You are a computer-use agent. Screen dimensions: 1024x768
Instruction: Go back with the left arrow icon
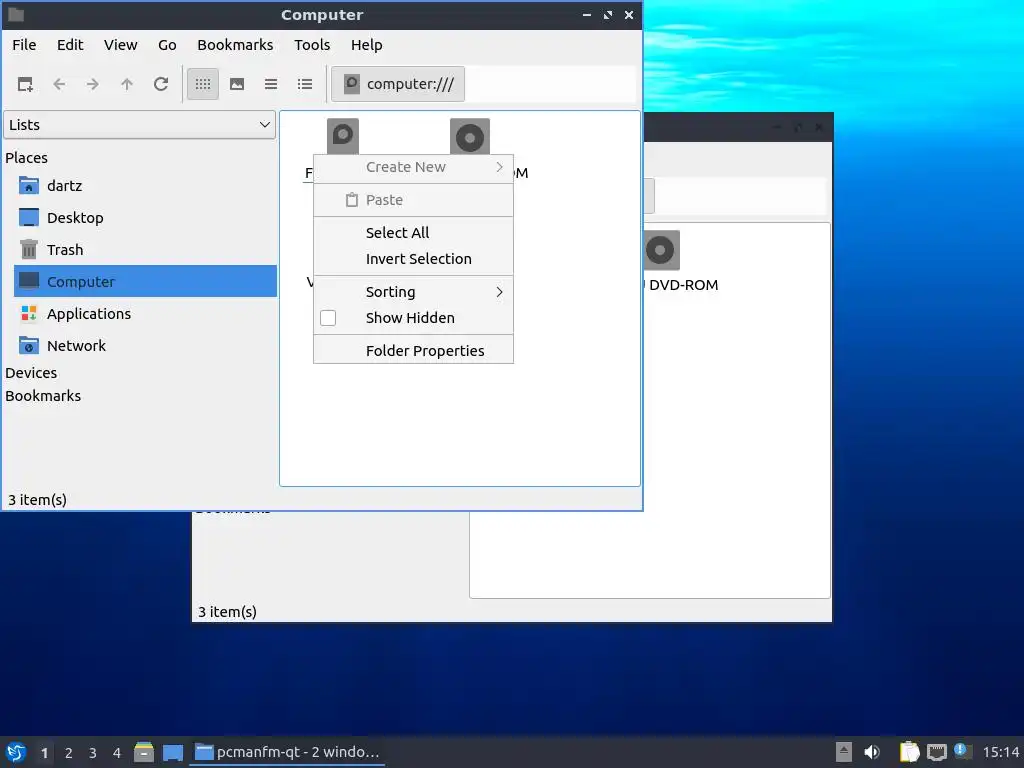[x=59, y=84]
